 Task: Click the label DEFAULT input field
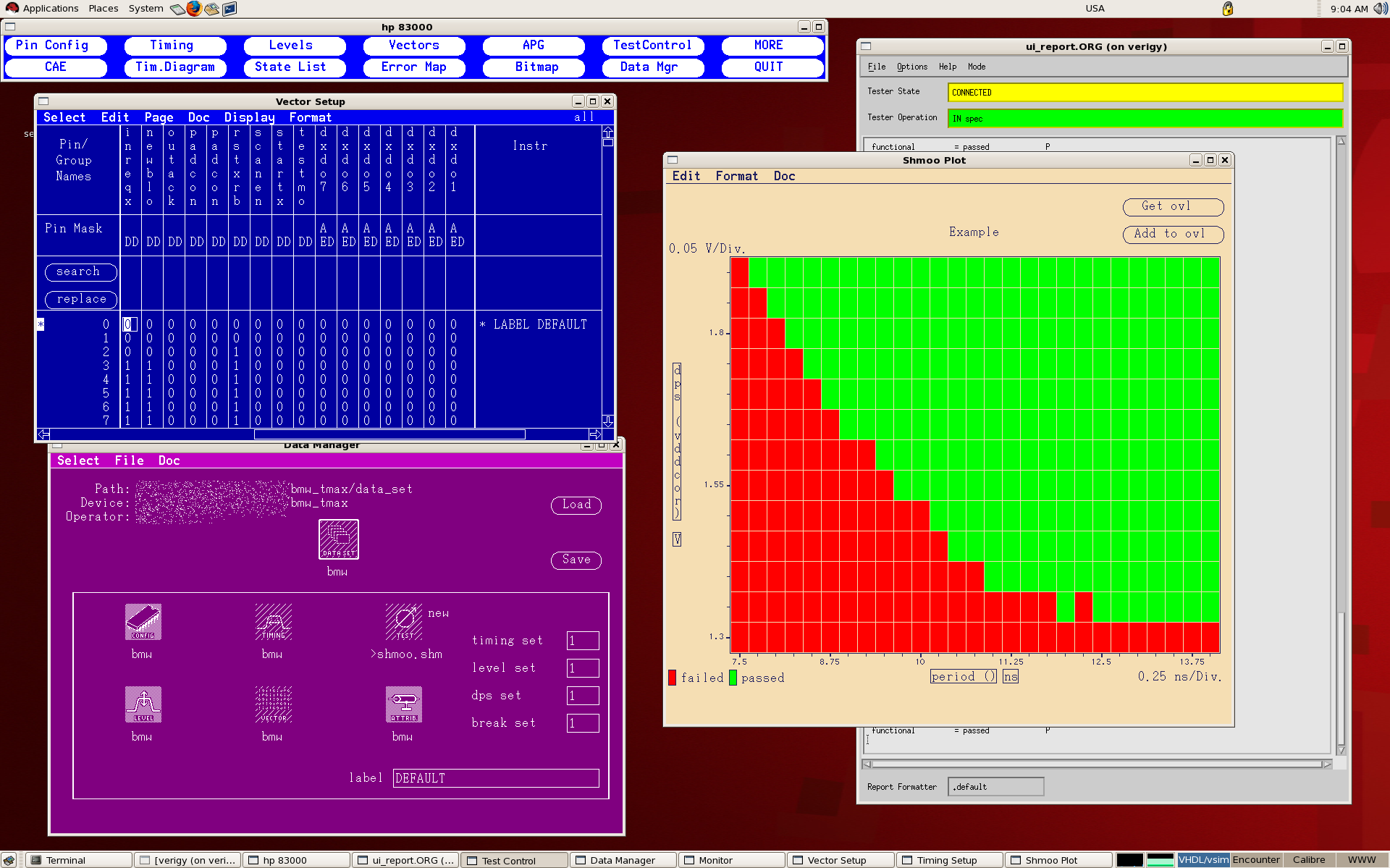click(495, 778)
